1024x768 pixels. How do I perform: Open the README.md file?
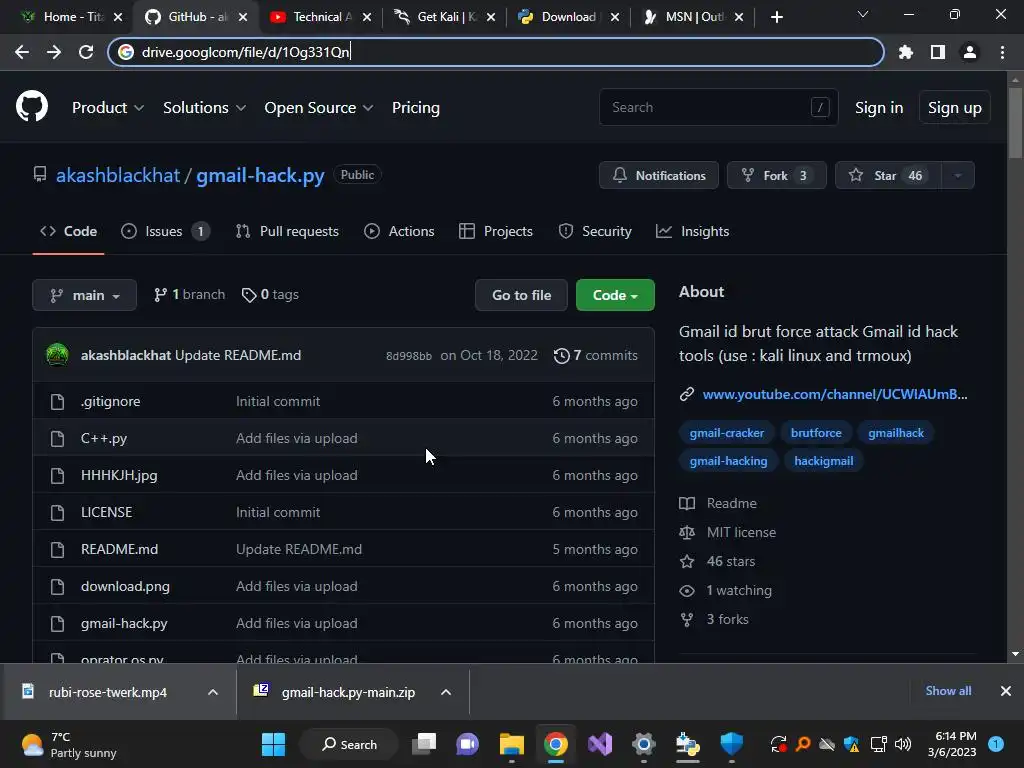(x=120, y=549)
